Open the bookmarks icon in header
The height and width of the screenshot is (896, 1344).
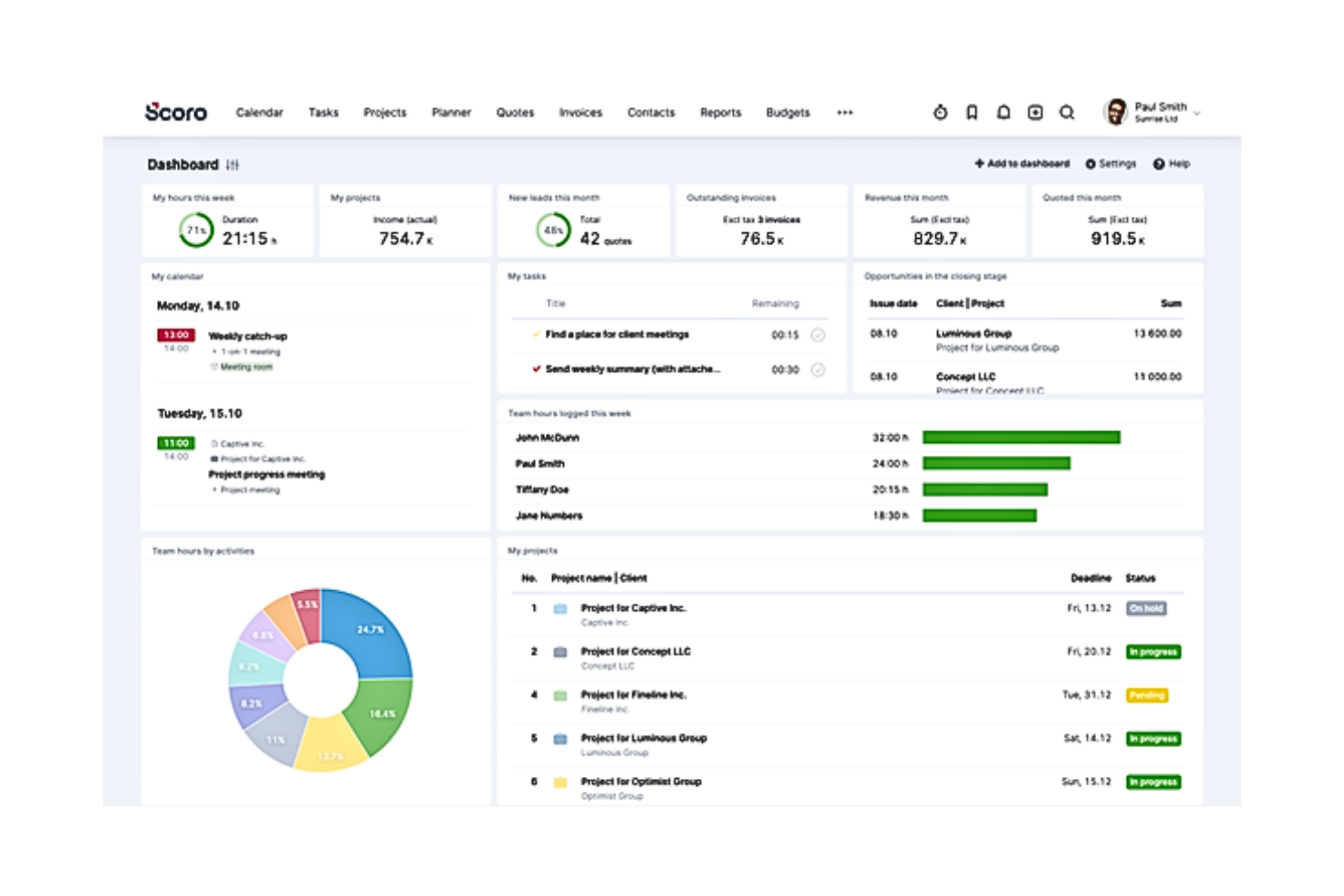(972, 112)
